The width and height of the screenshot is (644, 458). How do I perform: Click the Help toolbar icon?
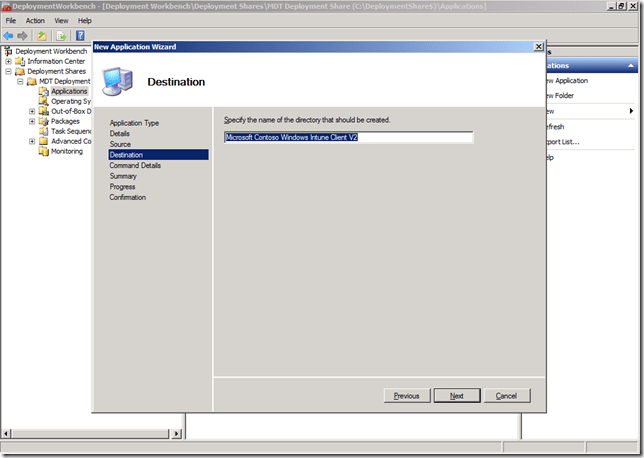point(80,36)
